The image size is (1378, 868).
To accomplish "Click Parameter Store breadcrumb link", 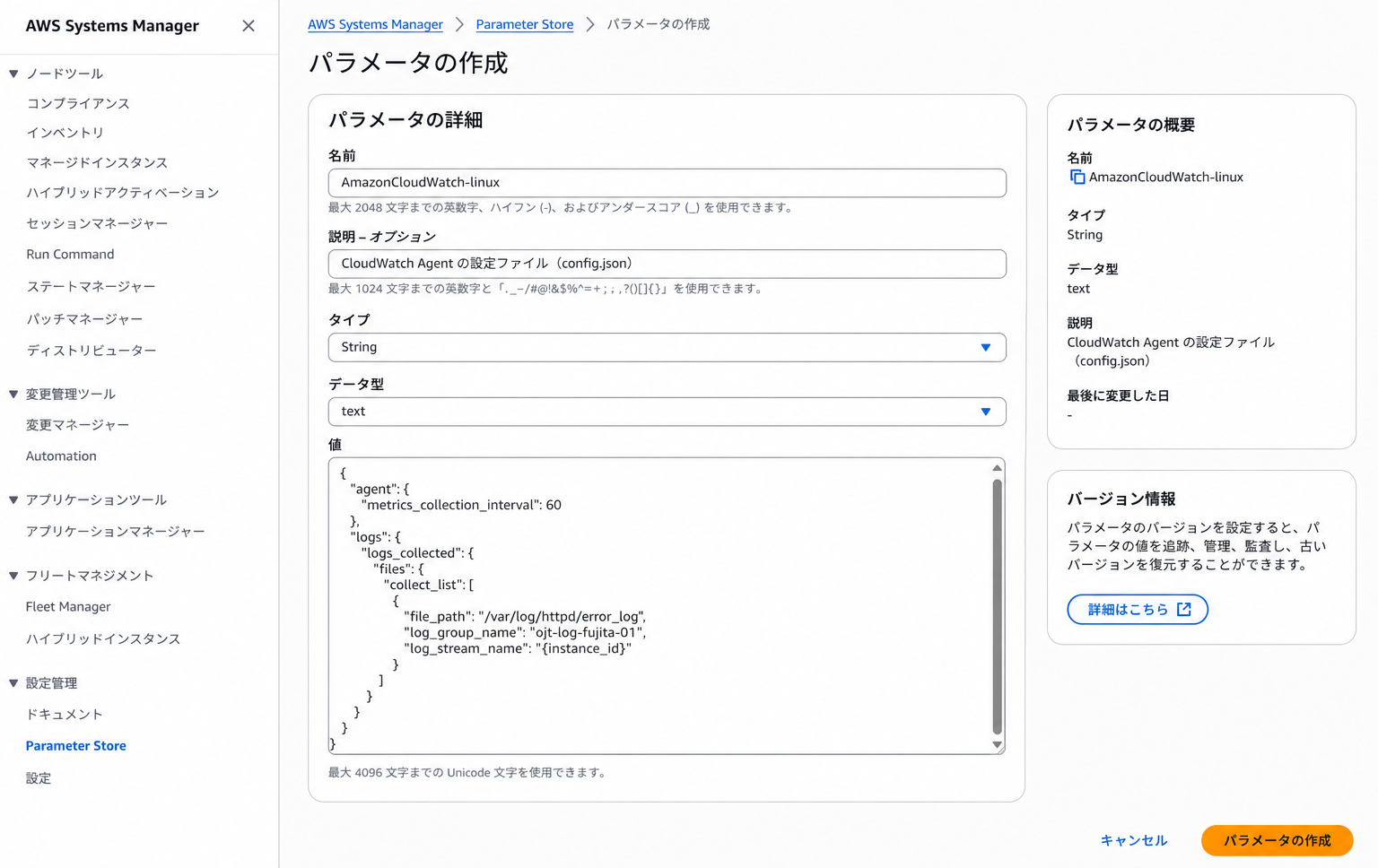I will point(525,24).
